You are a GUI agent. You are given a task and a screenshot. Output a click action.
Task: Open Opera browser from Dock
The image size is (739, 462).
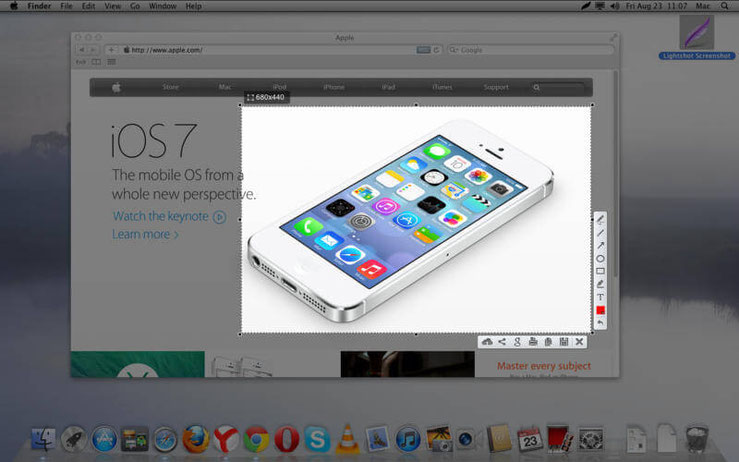(287, 439)
